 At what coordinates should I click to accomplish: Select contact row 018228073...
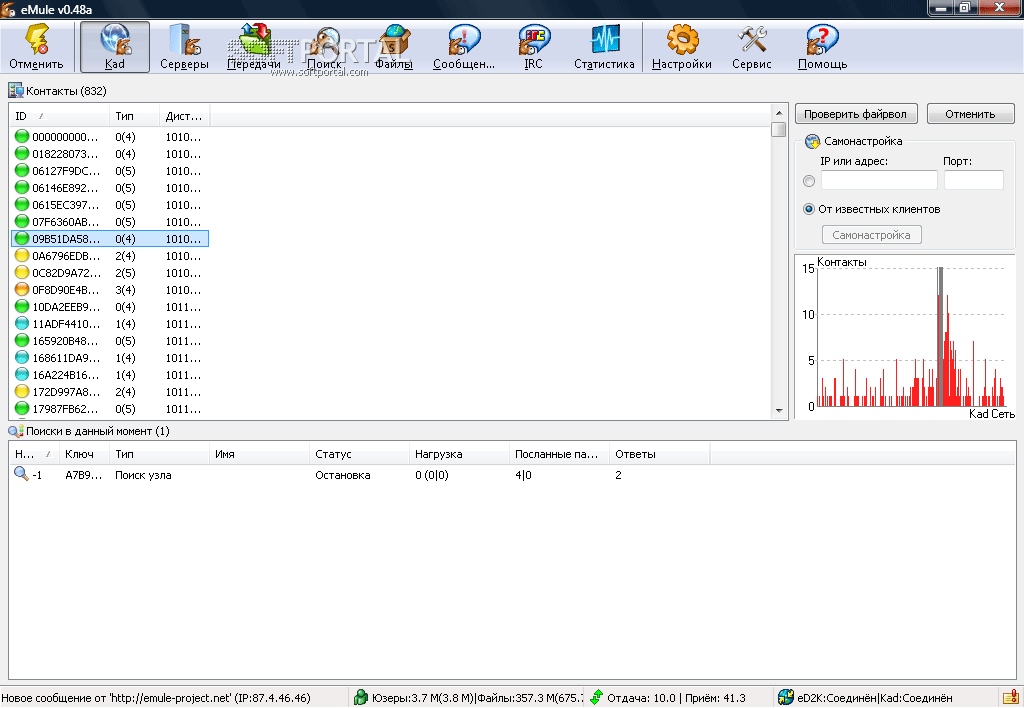tap(110, 153)
